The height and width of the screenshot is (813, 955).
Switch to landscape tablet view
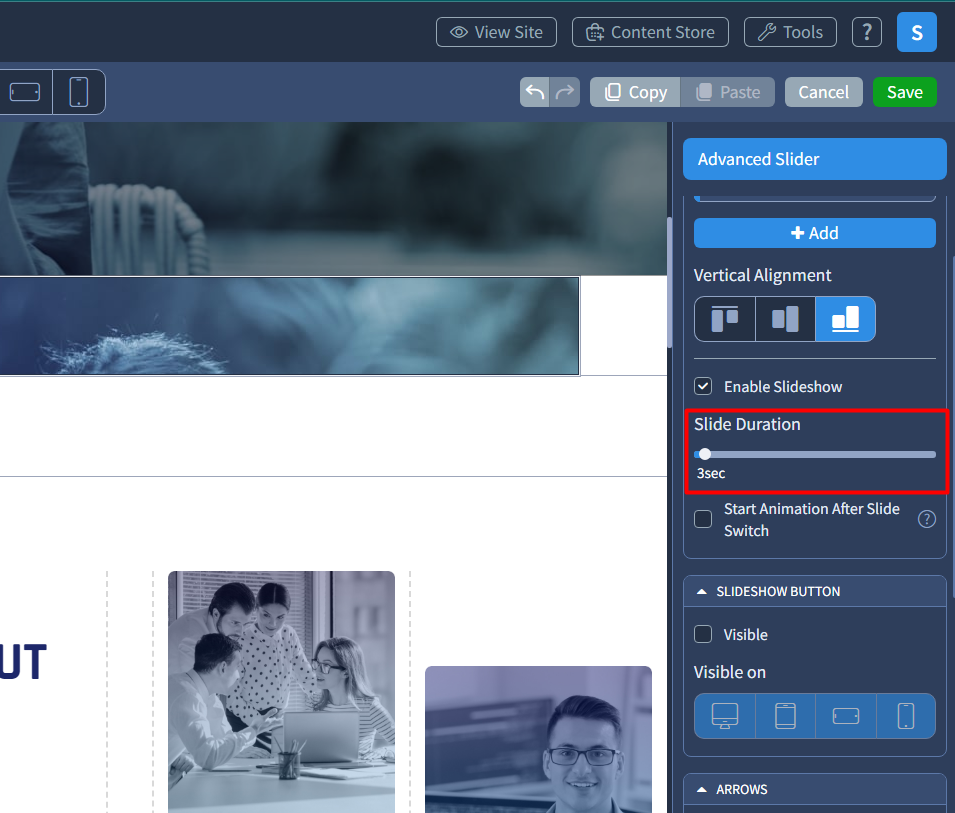tap(26, 92)
